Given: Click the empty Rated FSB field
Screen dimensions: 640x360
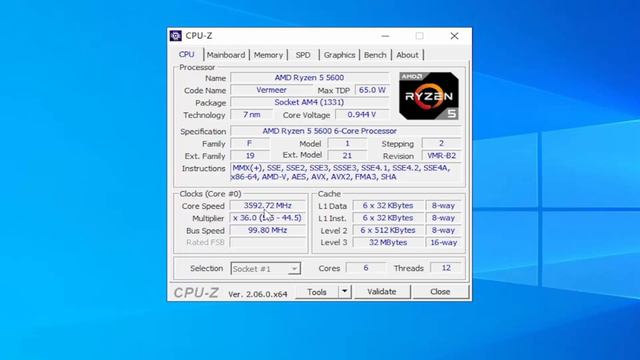Looking at the screenshot, I should click(267, 242).
